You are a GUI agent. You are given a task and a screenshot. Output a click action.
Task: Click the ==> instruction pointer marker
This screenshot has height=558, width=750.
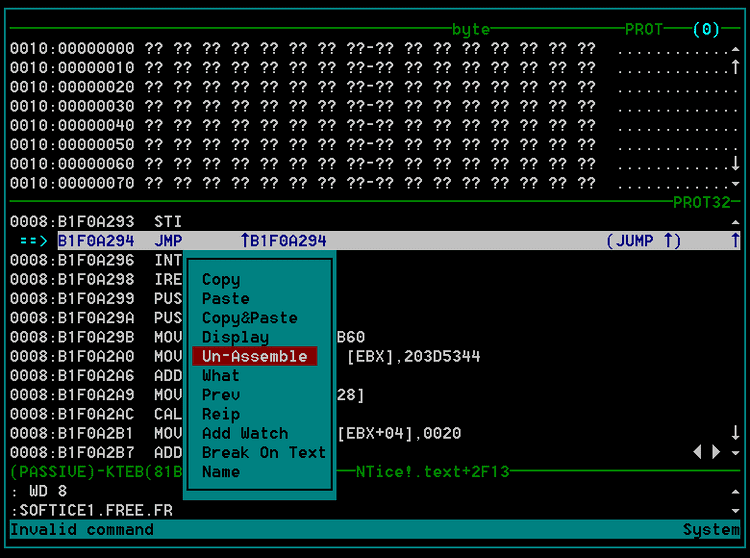[x=34, y=241]
